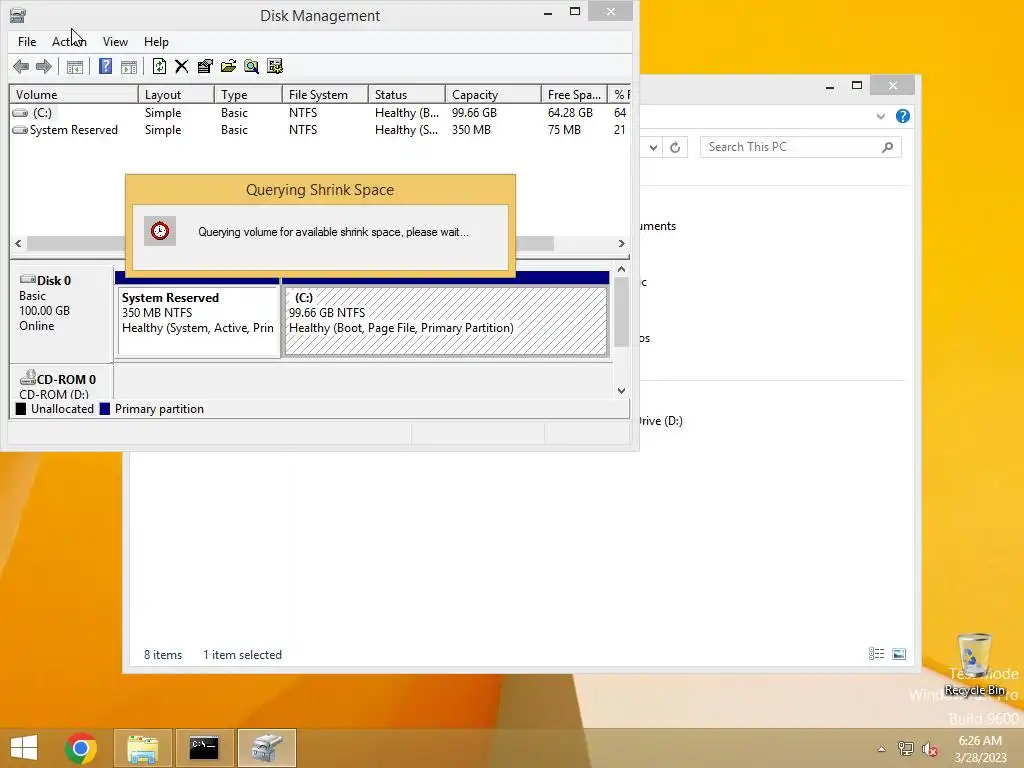Click up arrow of disk pane scrollbar
This screenshot has height=768, width=1024.
[x=622, y=269]
